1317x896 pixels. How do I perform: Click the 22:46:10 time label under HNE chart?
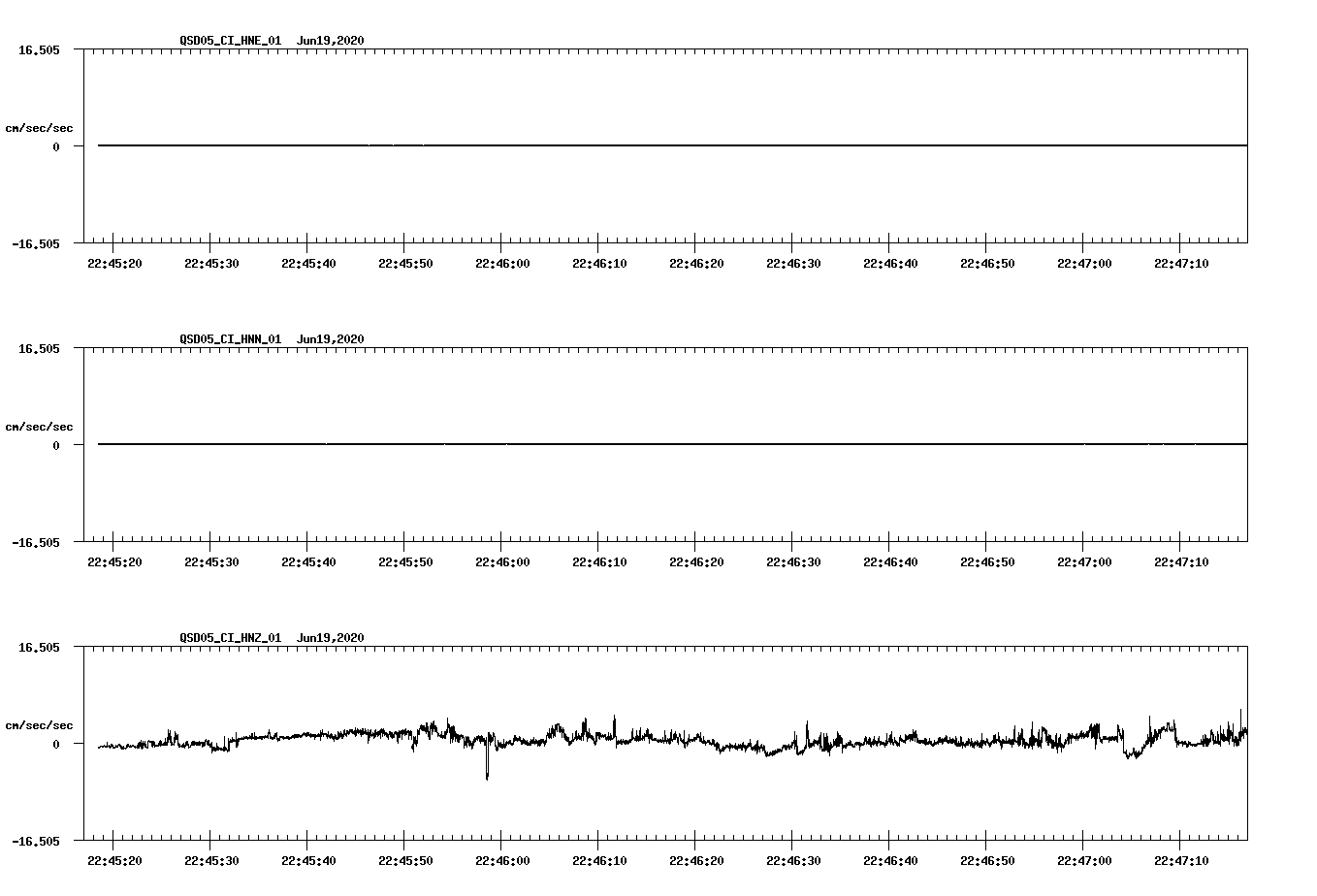599,264
